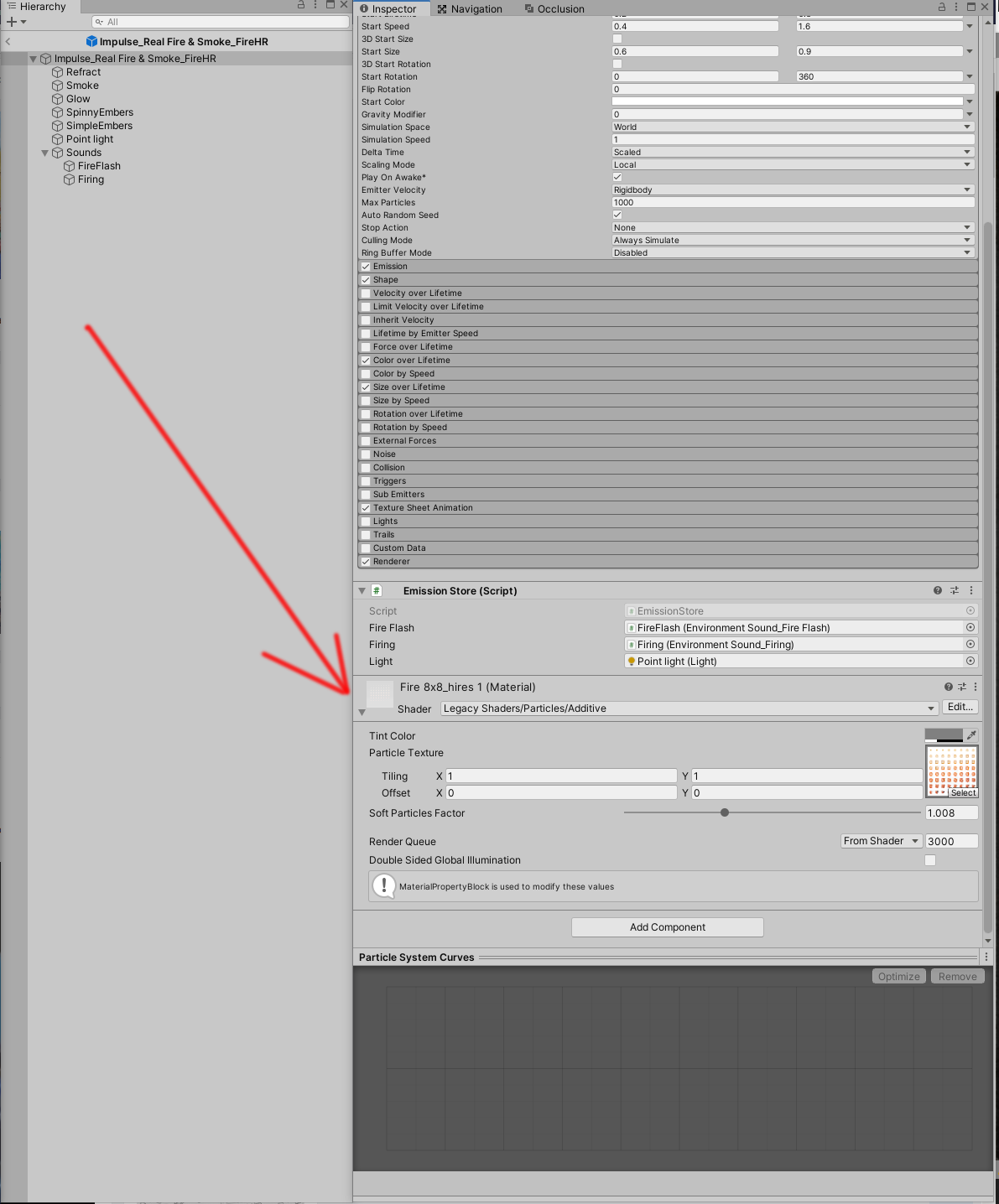Enable the Noise module checkbox

coord(366,454)
